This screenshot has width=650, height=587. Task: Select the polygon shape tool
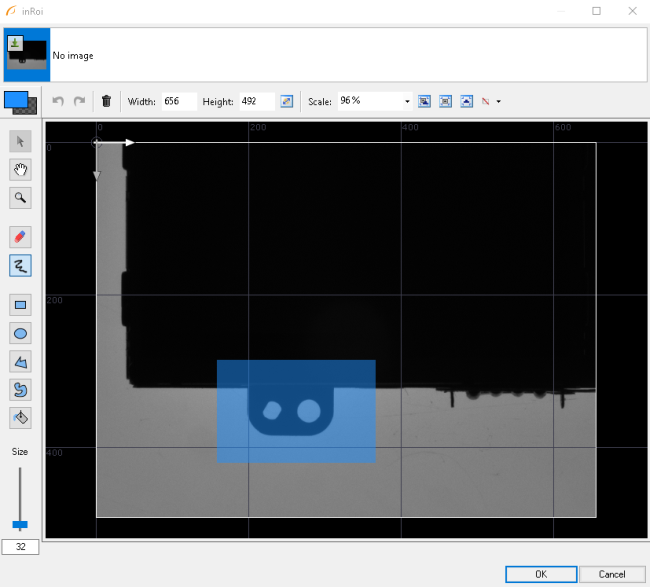[20, 360]
